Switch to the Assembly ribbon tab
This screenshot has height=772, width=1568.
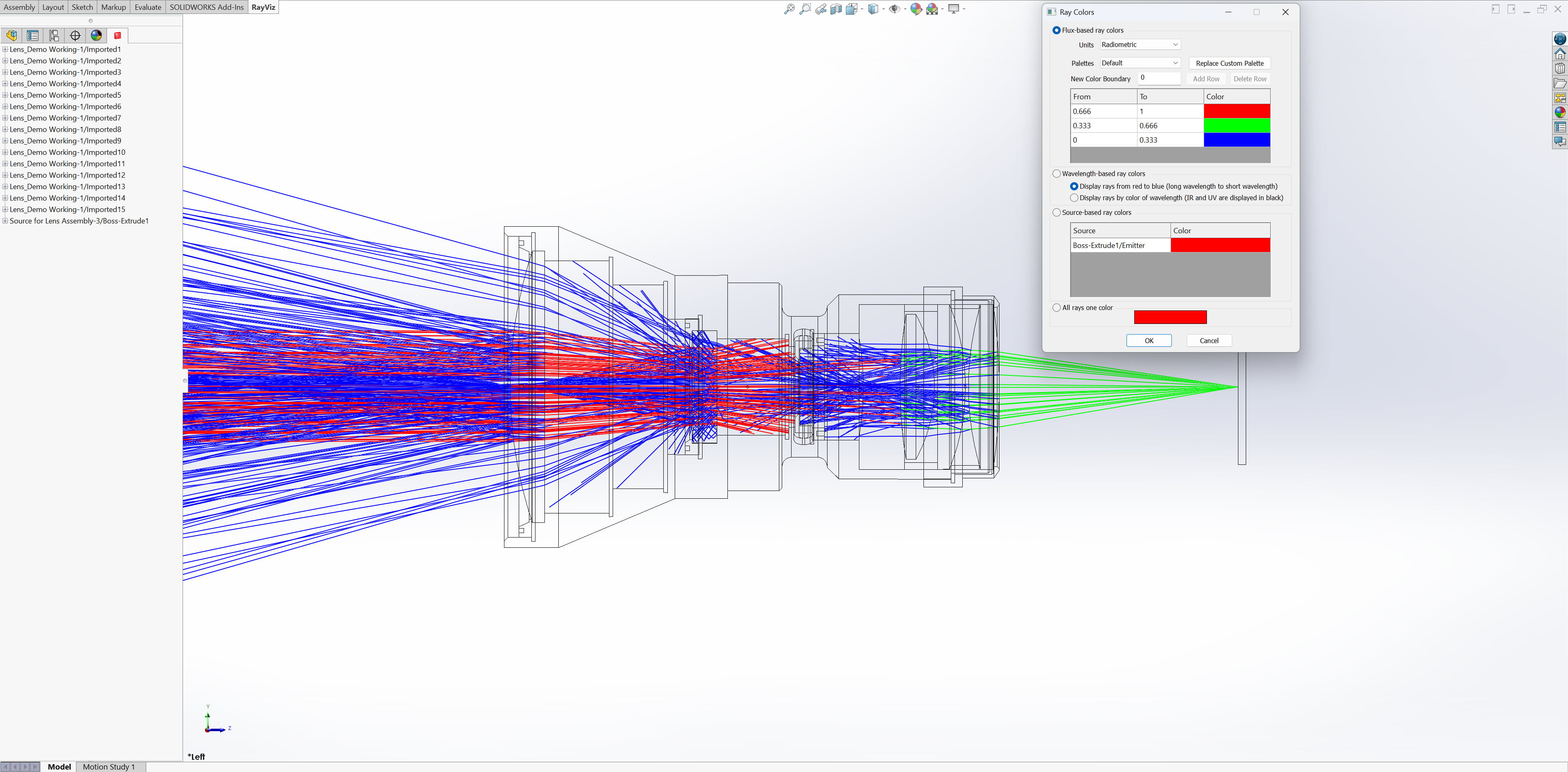click(x=20, y=7)
